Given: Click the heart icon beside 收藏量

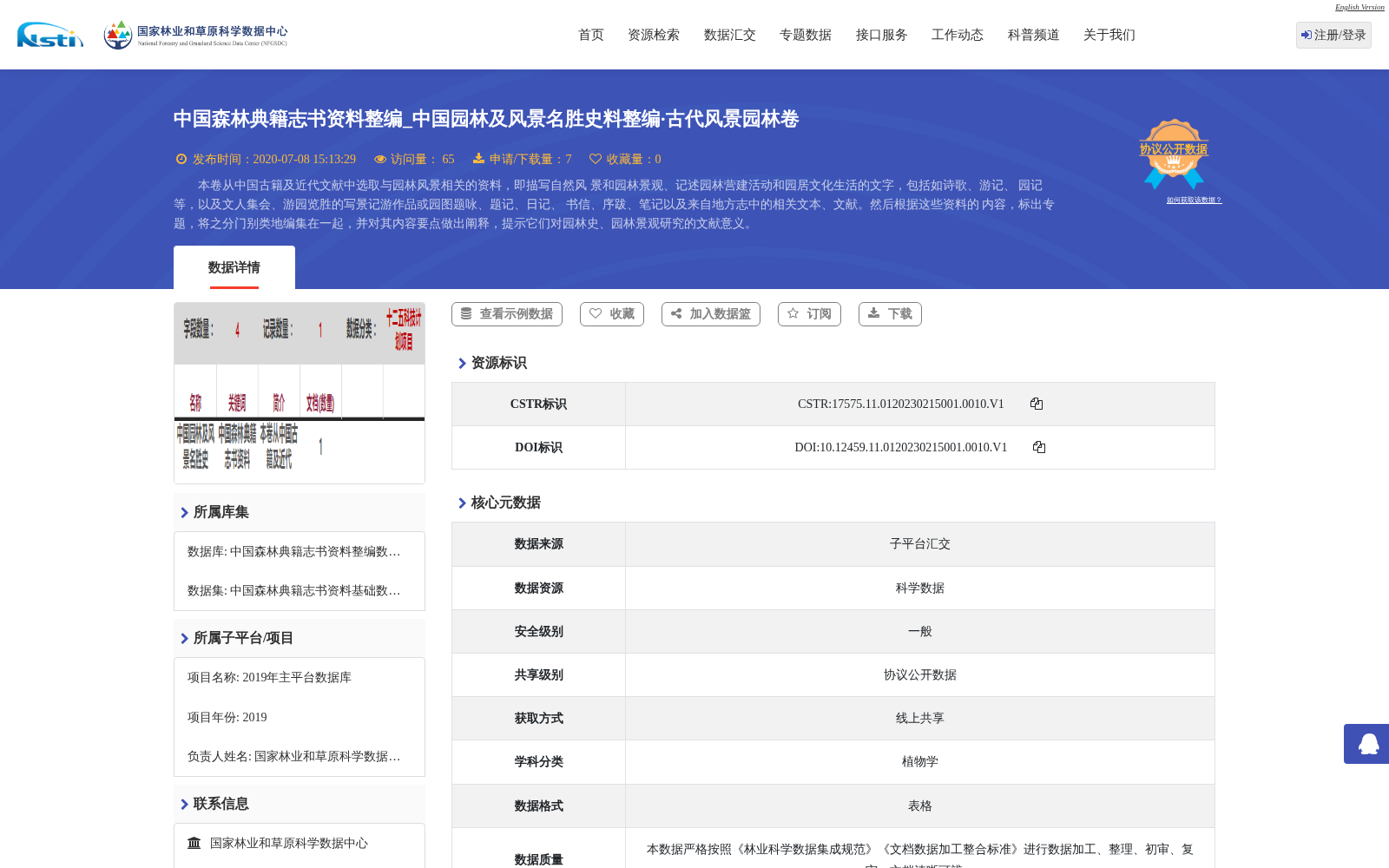Looking at the screenshot, I should click(596, 159).
